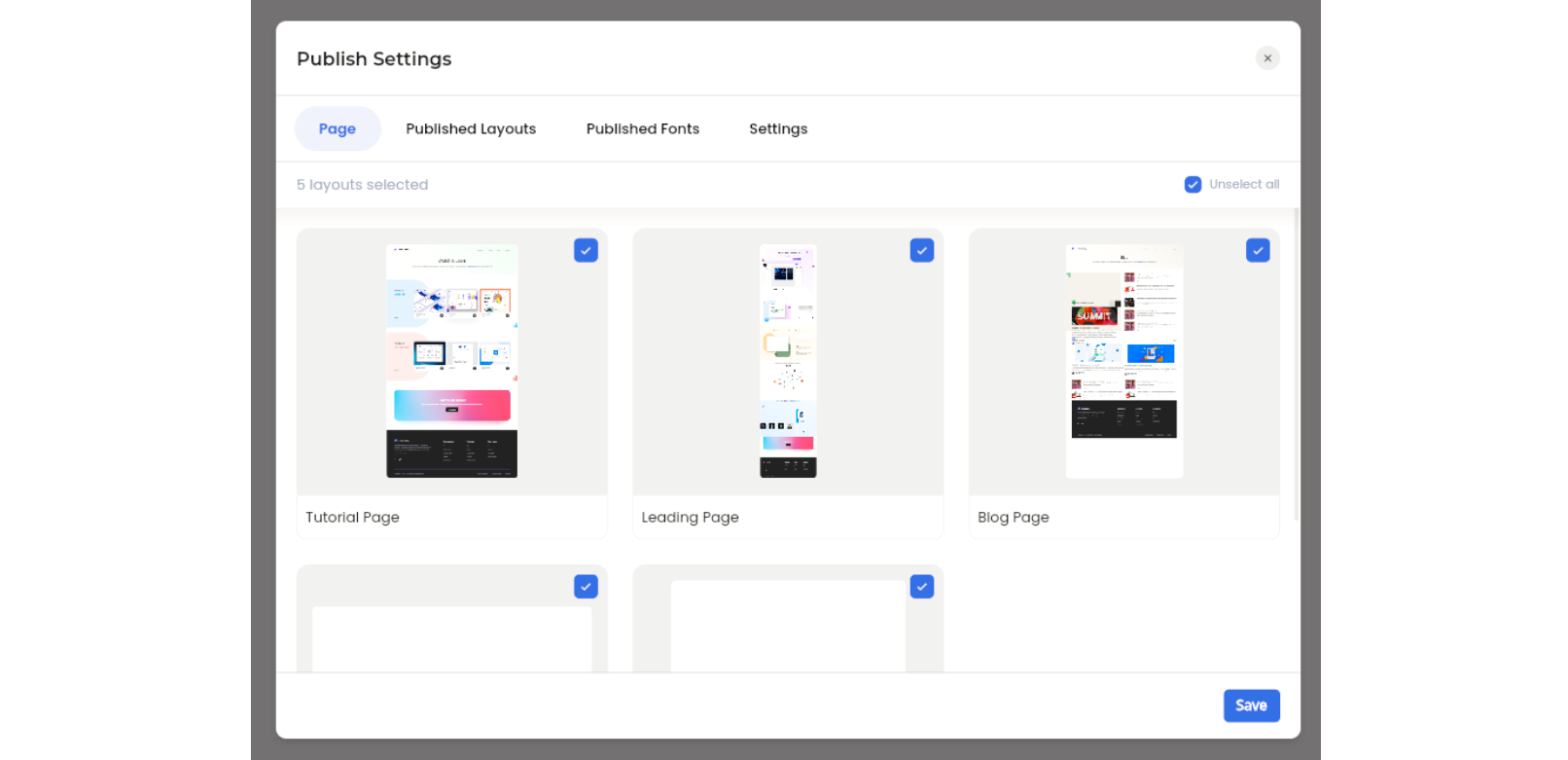The width and height of the screenshot is (1568, 760).
Task: Click the layouts list vertical scrollbar
Action: 1296,364
